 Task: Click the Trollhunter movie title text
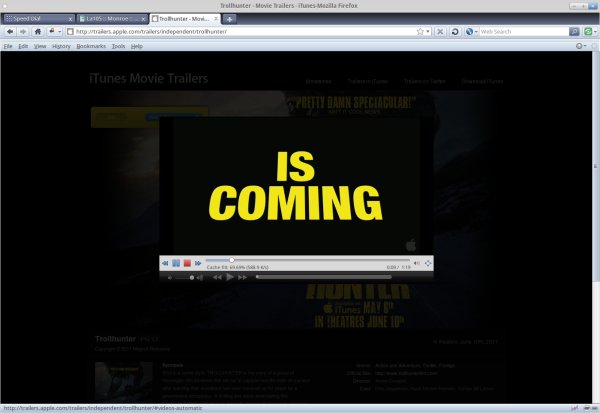pos(115,339)
